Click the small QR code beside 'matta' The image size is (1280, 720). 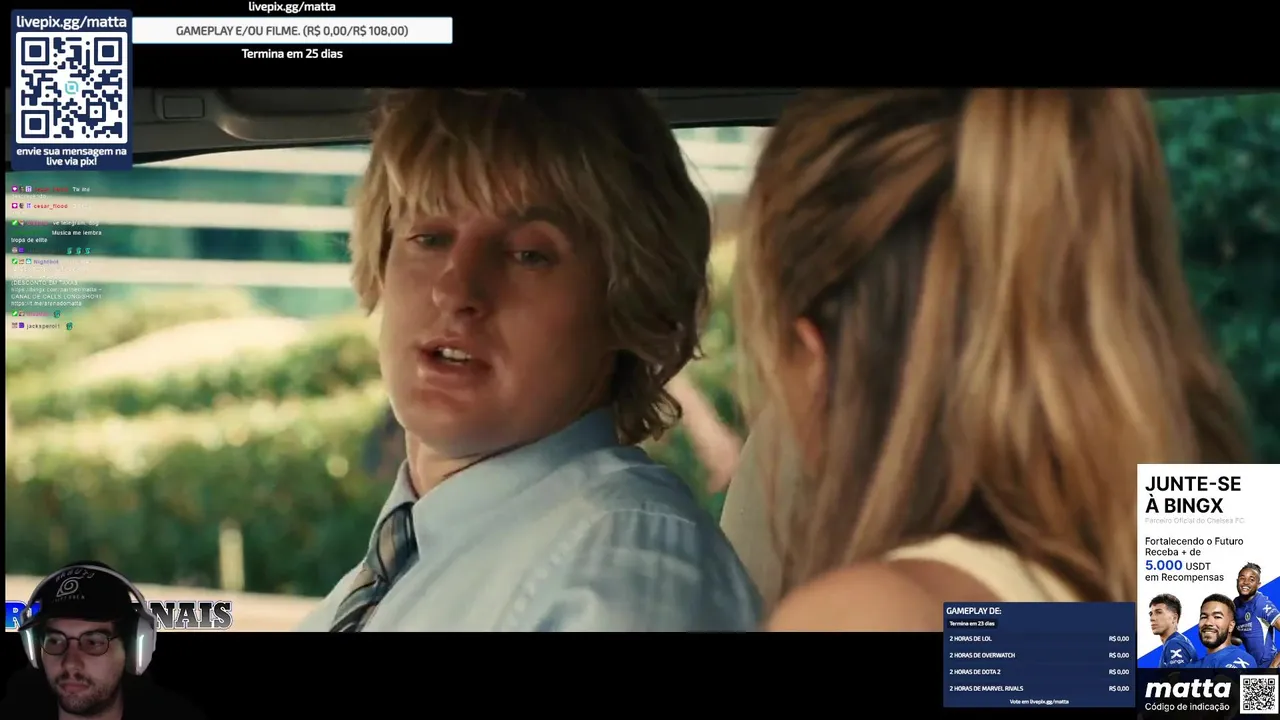pos(1258,694)
